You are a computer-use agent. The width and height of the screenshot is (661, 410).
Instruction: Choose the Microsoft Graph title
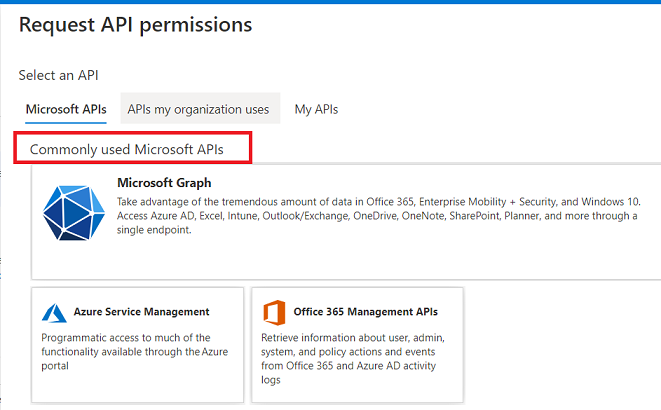(164, 183)
